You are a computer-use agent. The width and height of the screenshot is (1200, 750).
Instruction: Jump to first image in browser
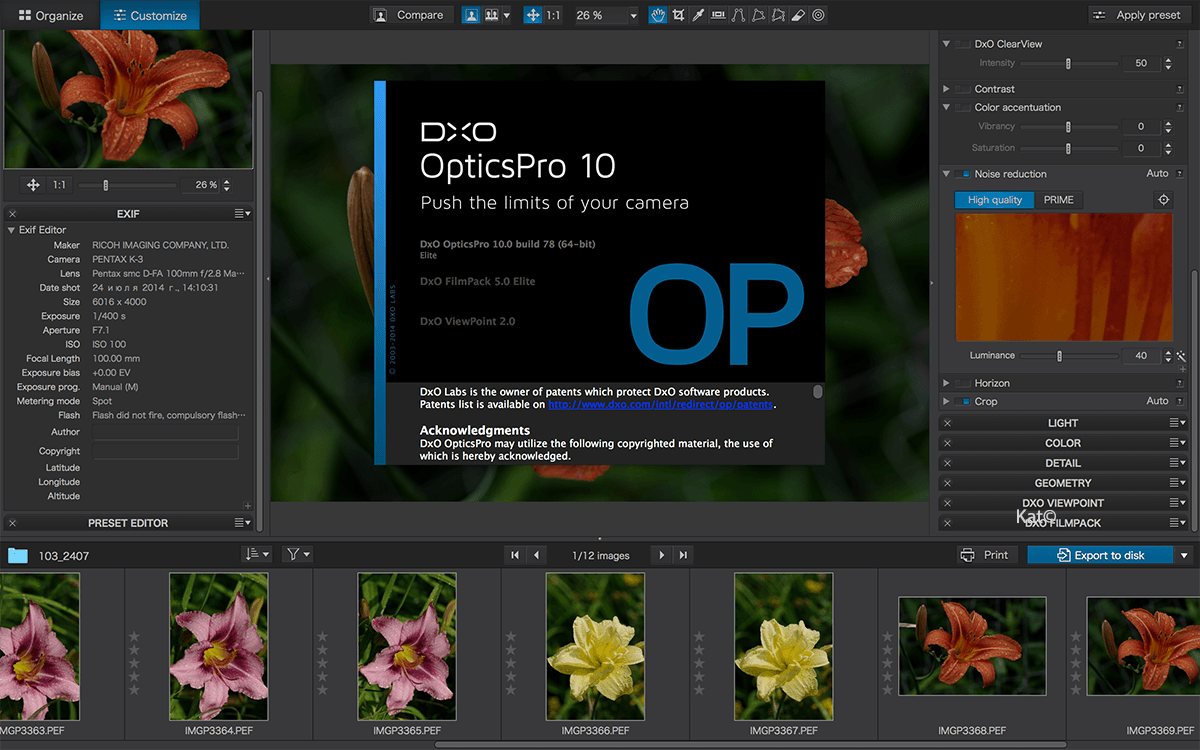515,555
